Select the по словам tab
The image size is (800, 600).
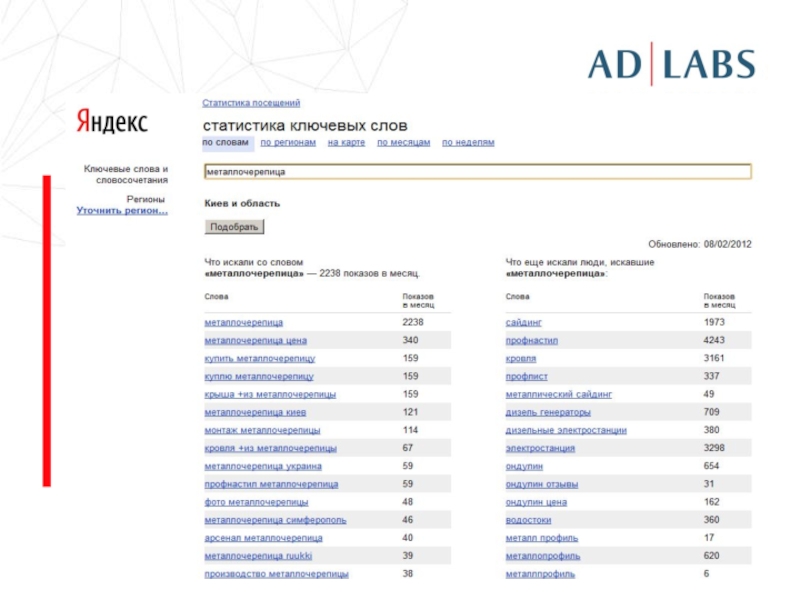click(226, 142)
